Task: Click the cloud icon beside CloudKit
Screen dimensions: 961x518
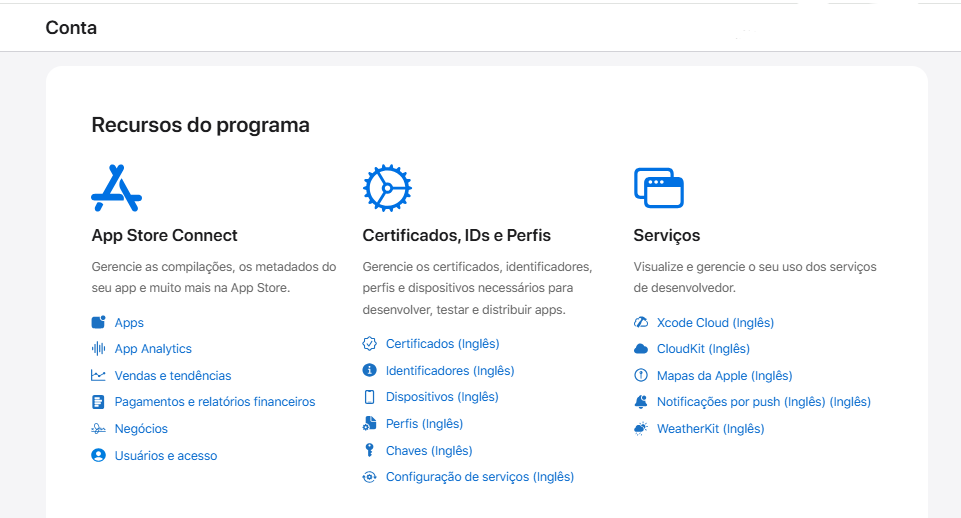Action: coord(641,349)
